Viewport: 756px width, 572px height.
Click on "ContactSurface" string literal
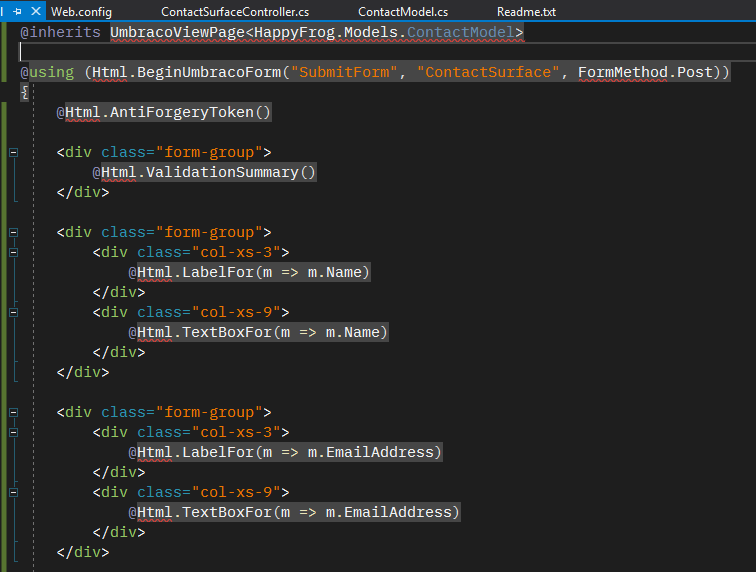tap(488, 72)
